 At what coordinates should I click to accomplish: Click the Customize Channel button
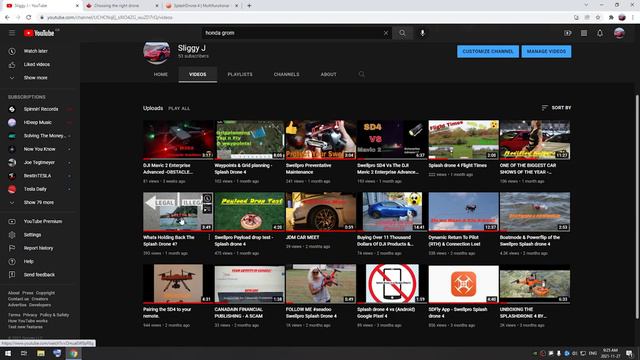(x=488, y=51)
